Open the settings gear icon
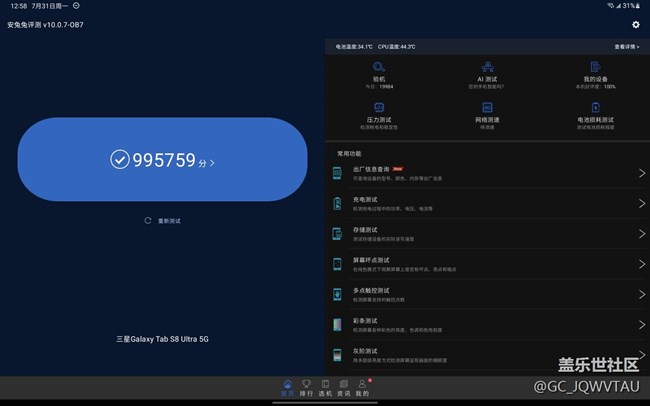Viewport: 650px width, 406px height. pos(636,24)
